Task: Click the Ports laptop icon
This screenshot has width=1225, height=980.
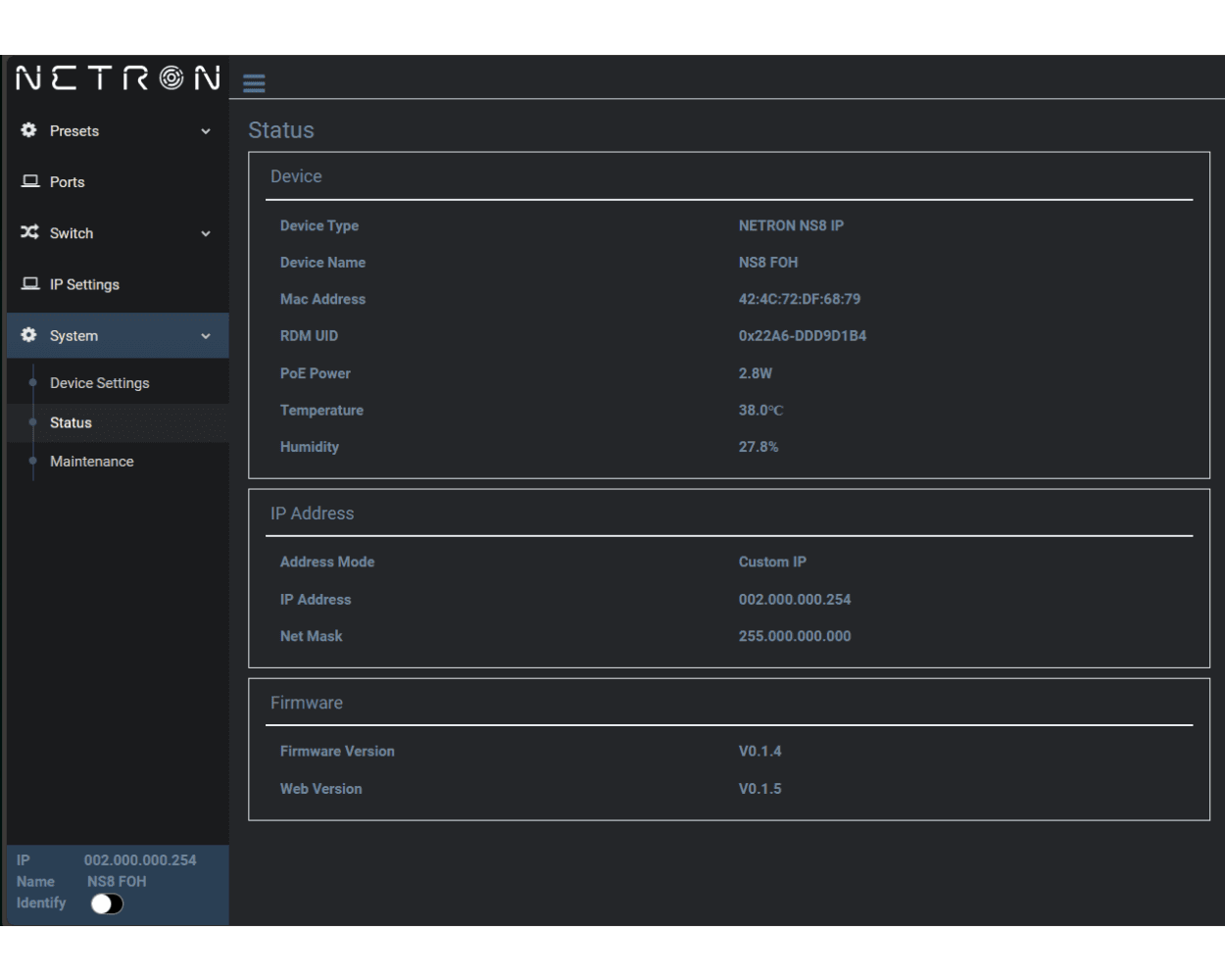Action: [x=30, y=181]
